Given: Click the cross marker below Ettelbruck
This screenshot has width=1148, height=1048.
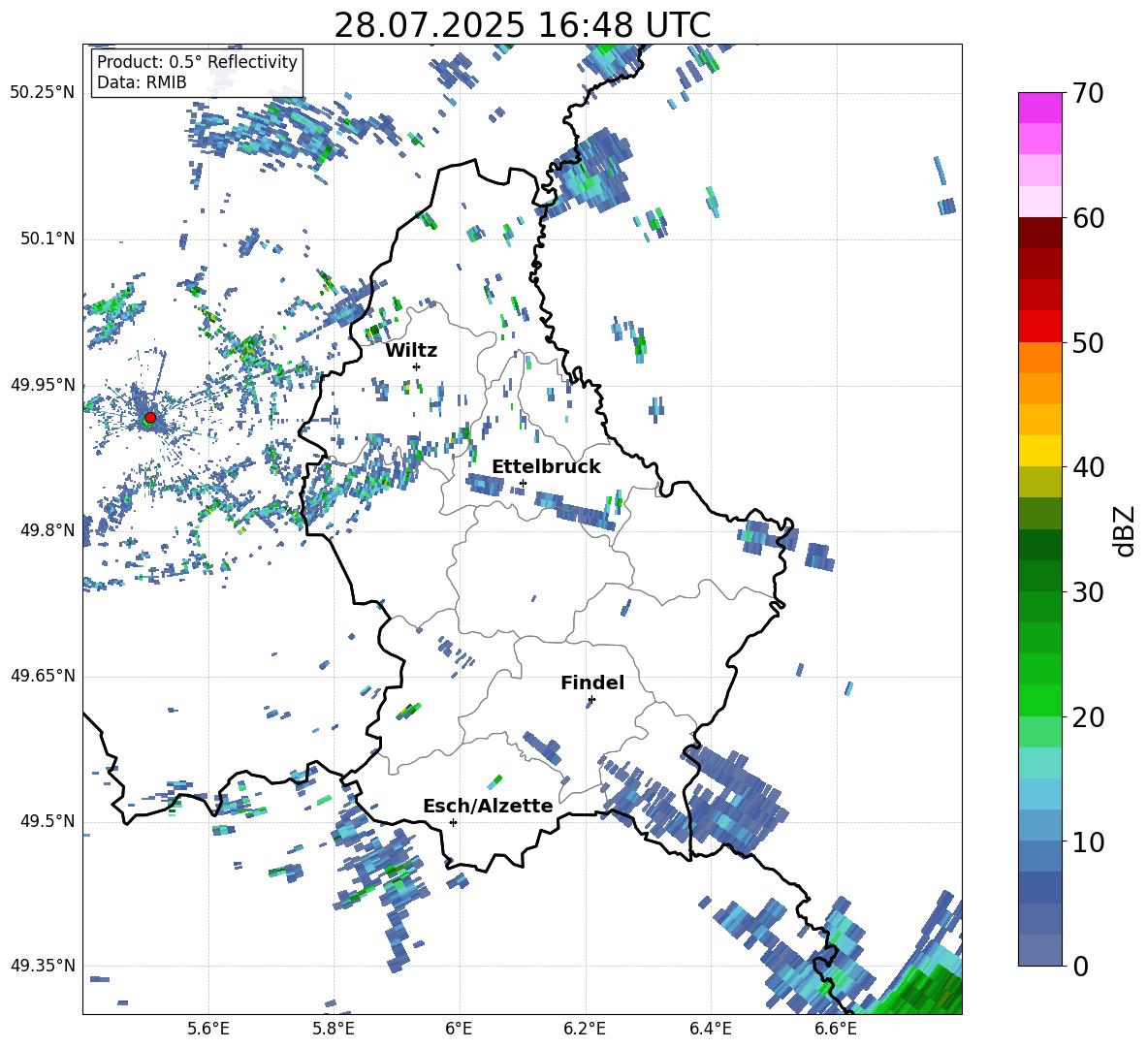Looking at the screenshot, I should (x=523, y=483).
